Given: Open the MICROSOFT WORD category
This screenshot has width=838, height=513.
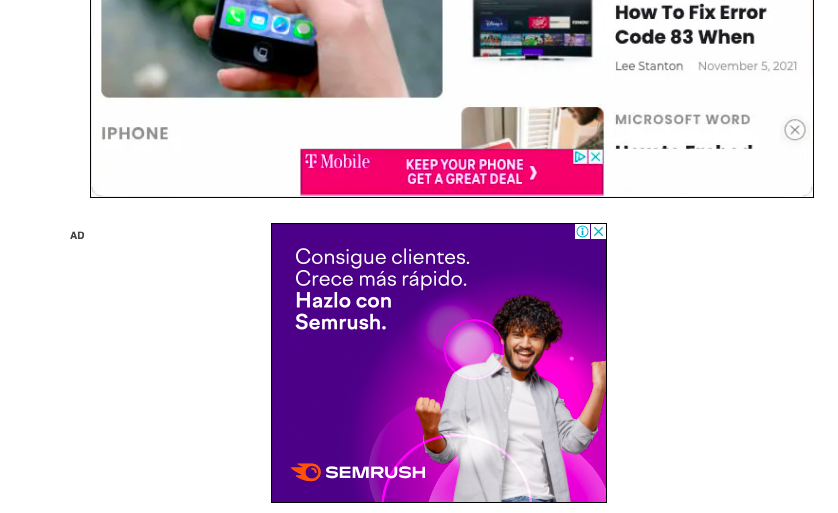Looking at the screenshot, I should tap(682, 120).
